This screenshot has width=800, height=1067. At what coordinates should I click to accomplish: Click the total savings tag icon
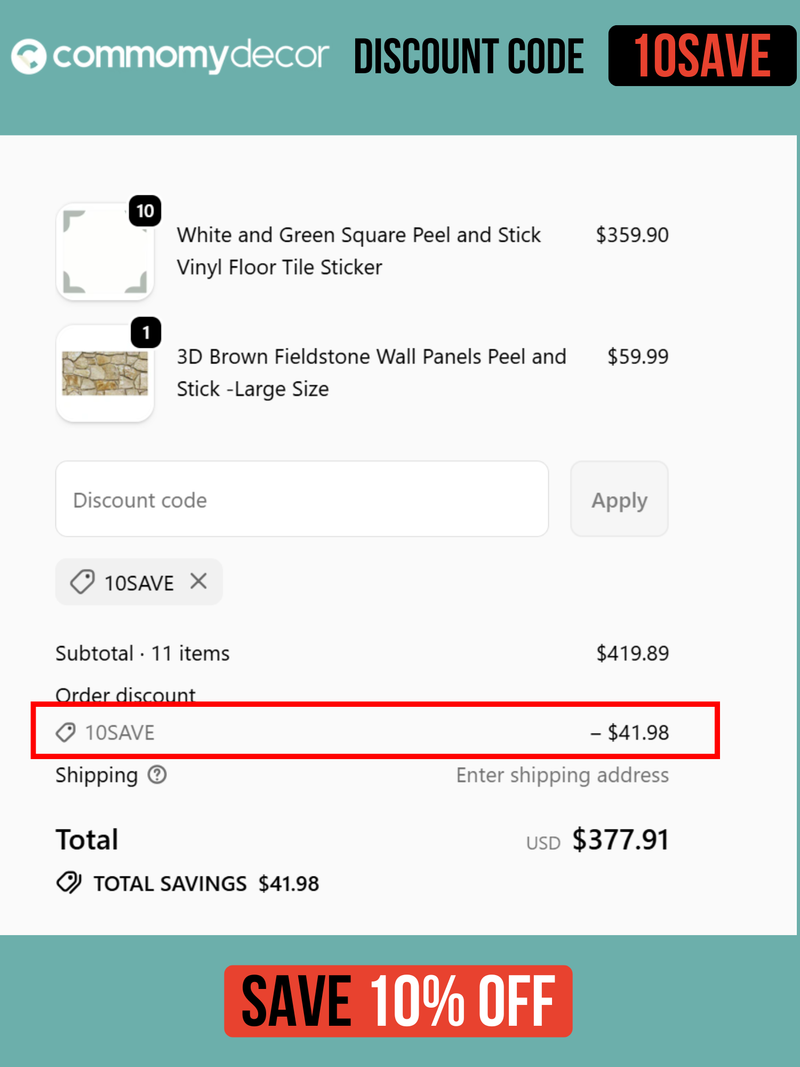tap(69, 883)
